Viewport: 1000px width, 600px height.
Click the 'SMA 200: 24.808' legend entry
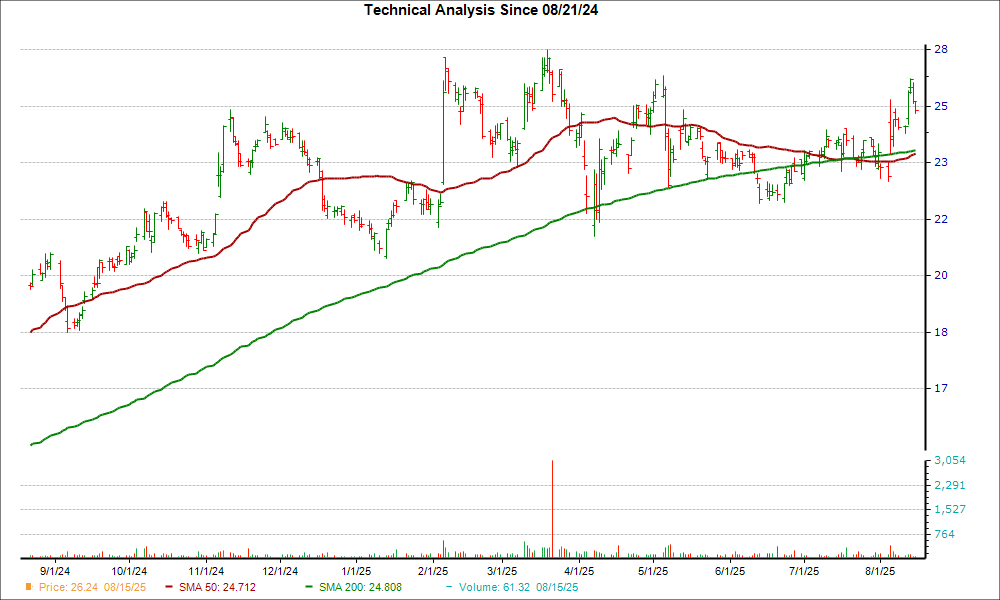click(360, 587)
